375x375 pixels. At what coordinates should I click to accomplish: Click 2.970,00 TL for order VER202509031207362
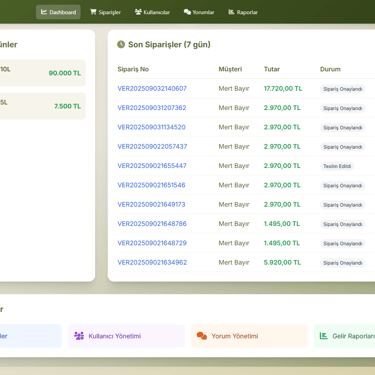click(x=282, y=108)
